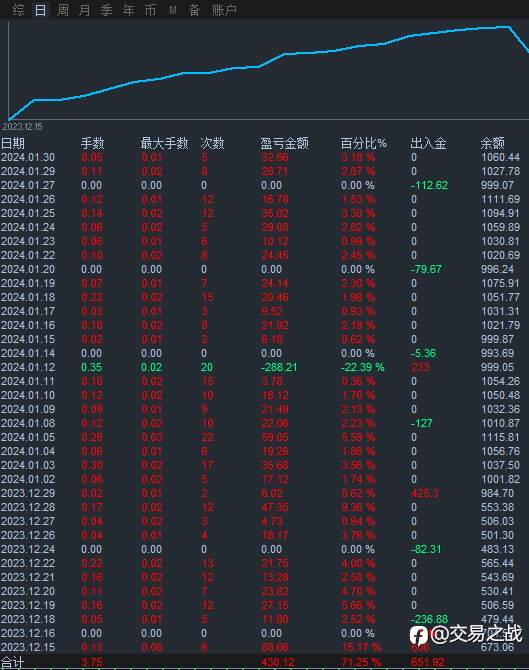Click the chart start date 2023.12.15
Viewport: 529px width, 670px height.
pyautogui.click(x=22, y=127)
